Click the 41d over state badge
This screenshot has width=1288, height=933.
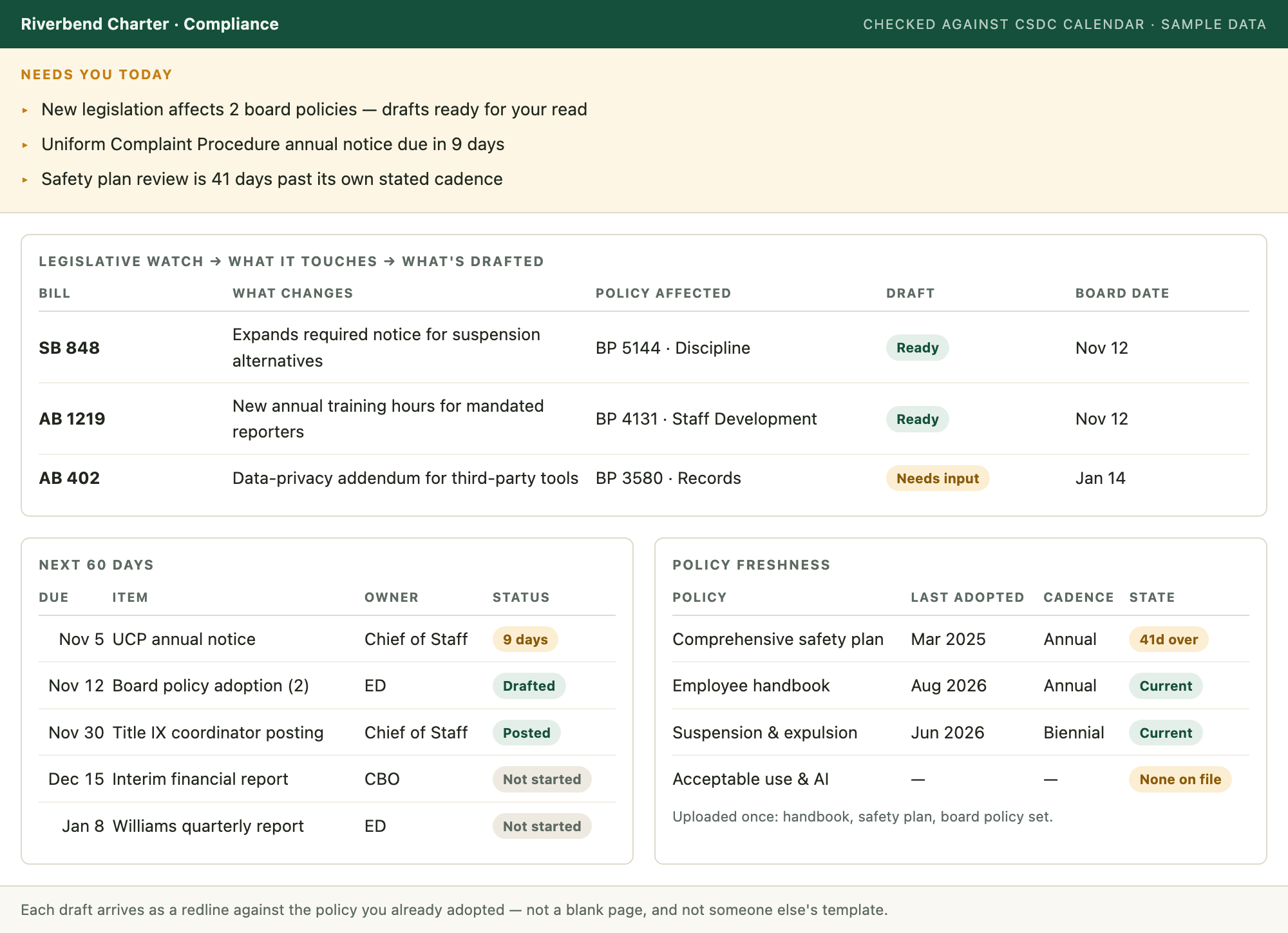[x=1169, y=639]
